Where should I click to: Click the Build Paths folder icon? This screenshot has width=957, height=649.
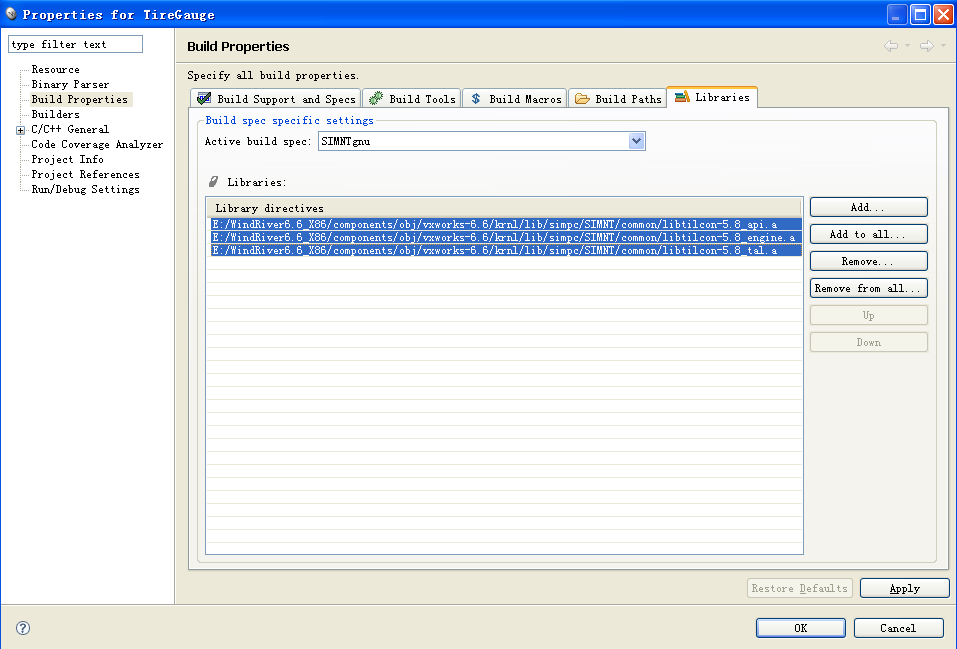pos(582,98)
